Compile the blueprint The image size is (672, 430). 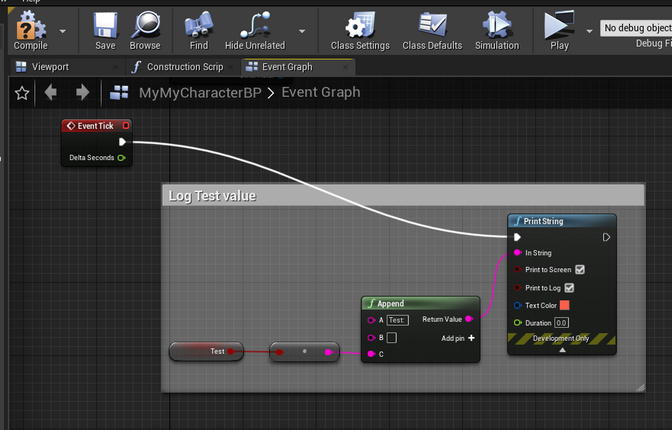pyautogui.click(x=30, y=31)
